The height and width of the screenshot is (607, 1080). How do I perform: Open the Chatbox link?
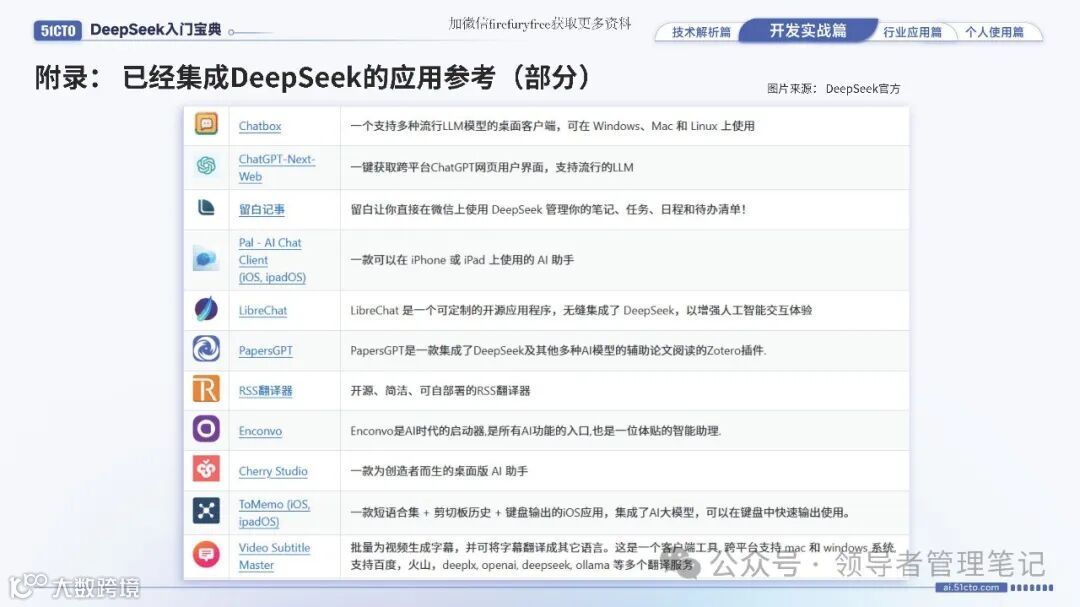tap(260, 126)
